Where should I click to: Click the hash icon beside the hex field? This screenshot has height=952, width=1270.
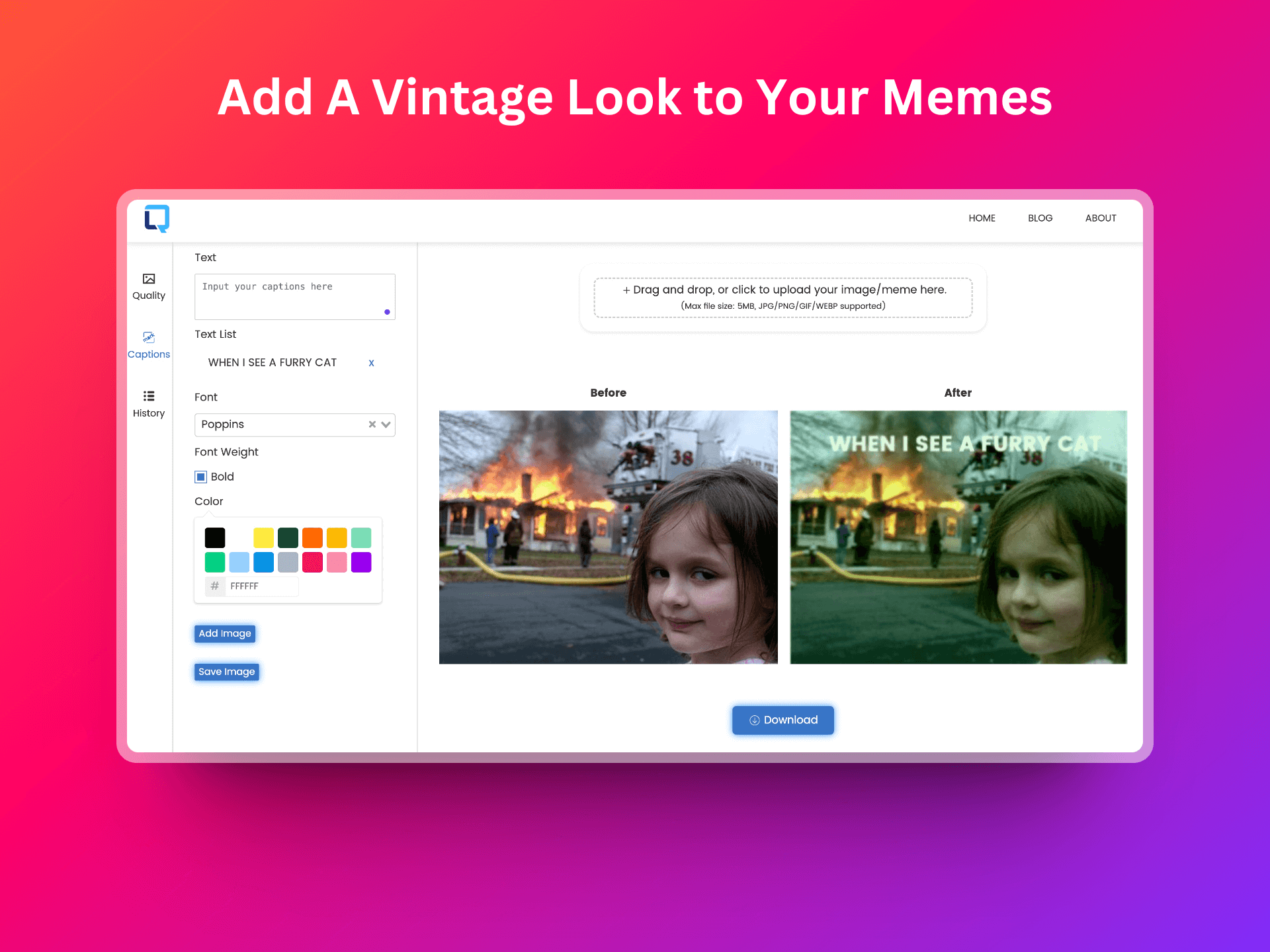[x=214, y=586]
